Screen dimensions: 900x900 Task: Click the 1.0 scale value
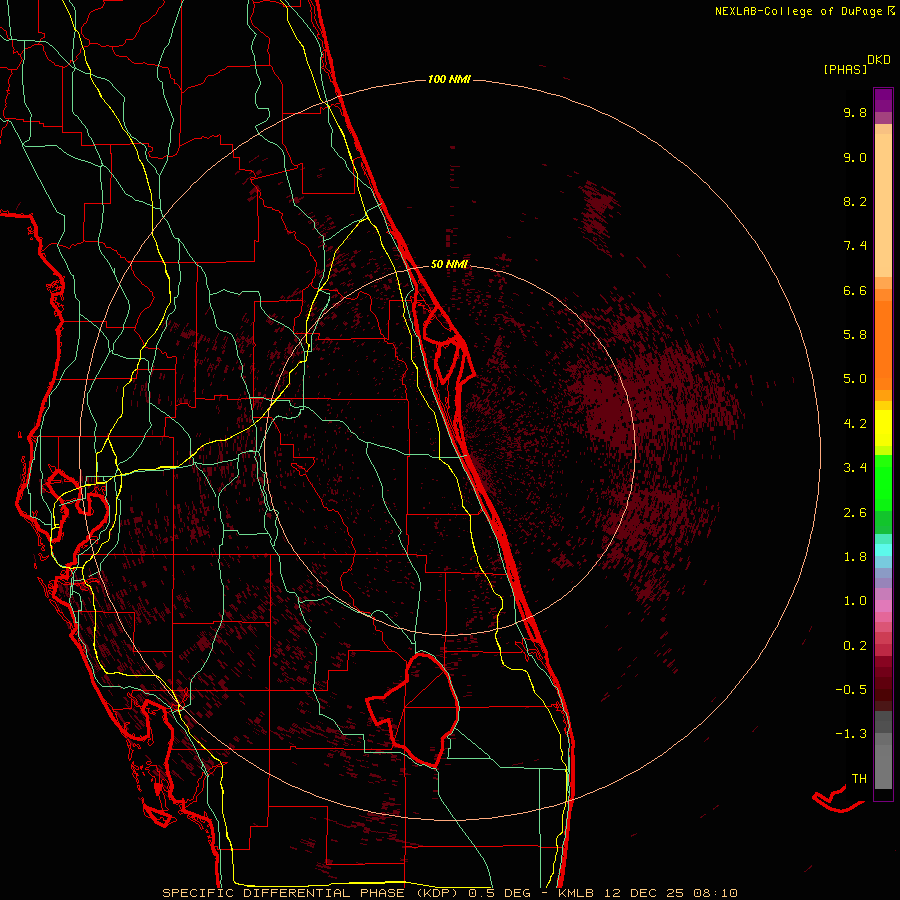pyautogui.click(x=855, y=601)
